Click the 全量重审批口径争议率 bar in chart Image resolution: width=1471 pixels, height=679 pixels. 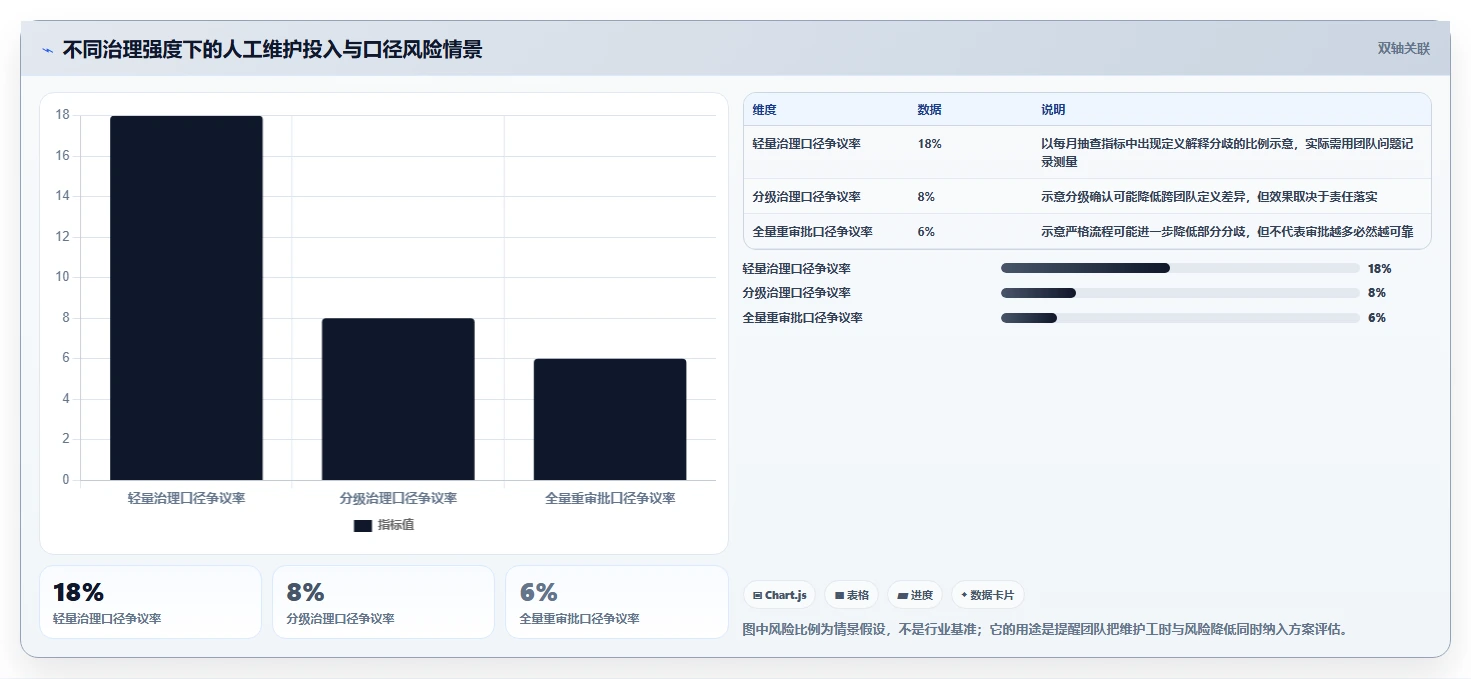(610, 419)
